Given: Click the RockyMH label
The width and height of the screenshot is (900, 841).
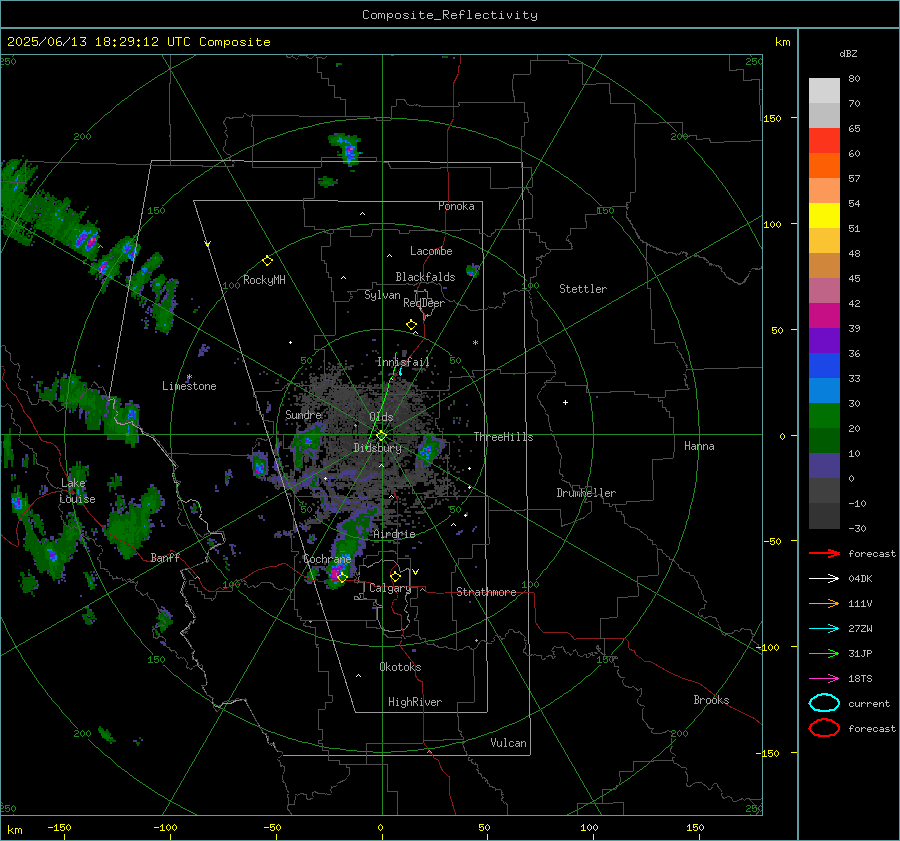Looking at the screenshot, I should click(x=264, y=280).
